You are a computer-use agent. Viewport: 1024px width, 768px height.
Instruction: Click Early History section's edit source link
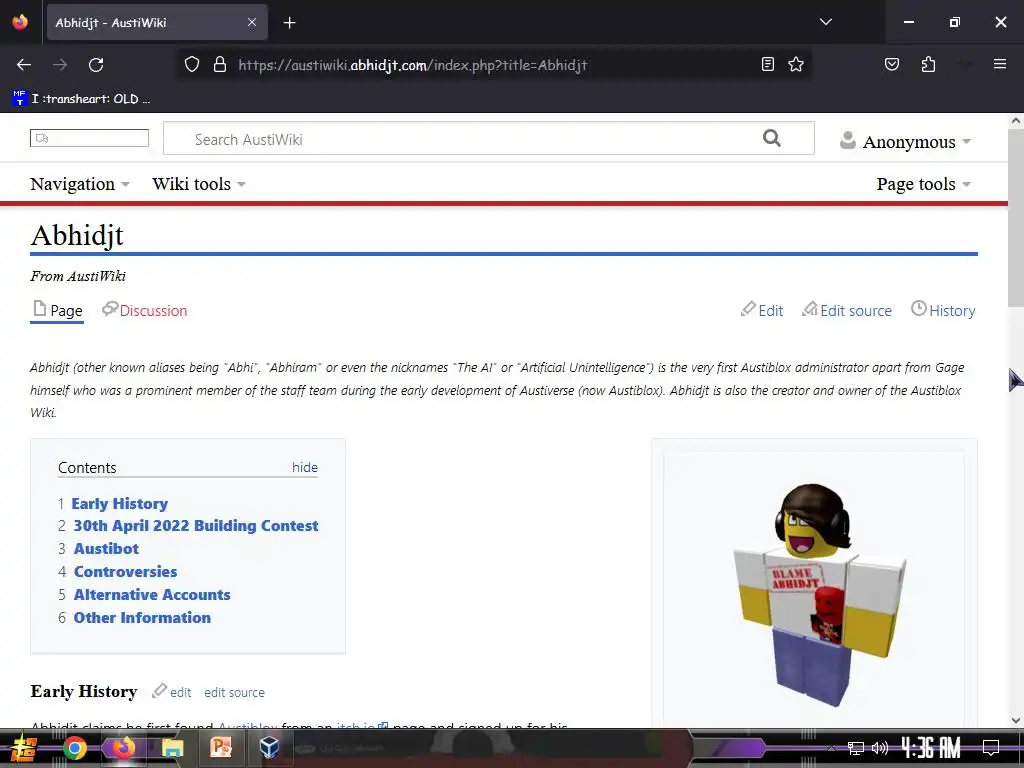(x=234, y=692)
